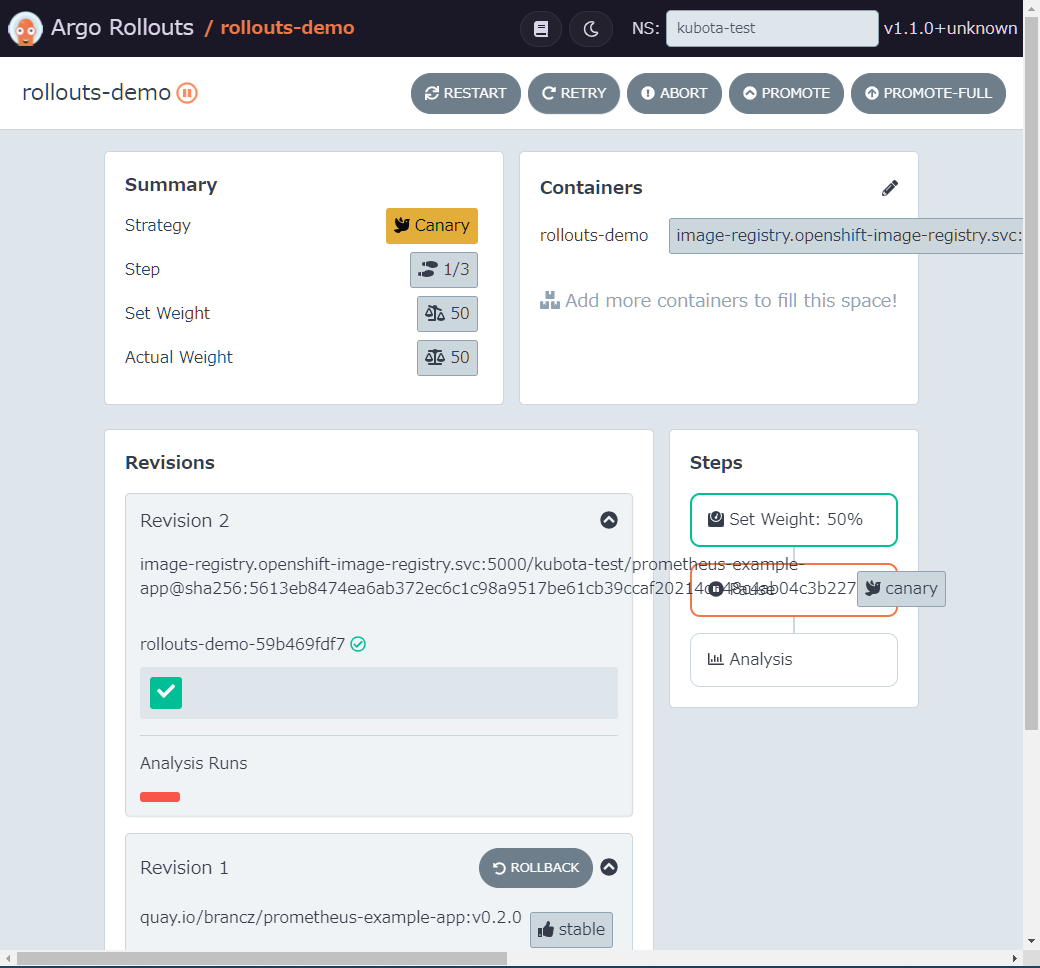The width and height of the screenshot is (1040, 968).
Task: Click the Analysis Runs label
Action: (x=194, y=764)
